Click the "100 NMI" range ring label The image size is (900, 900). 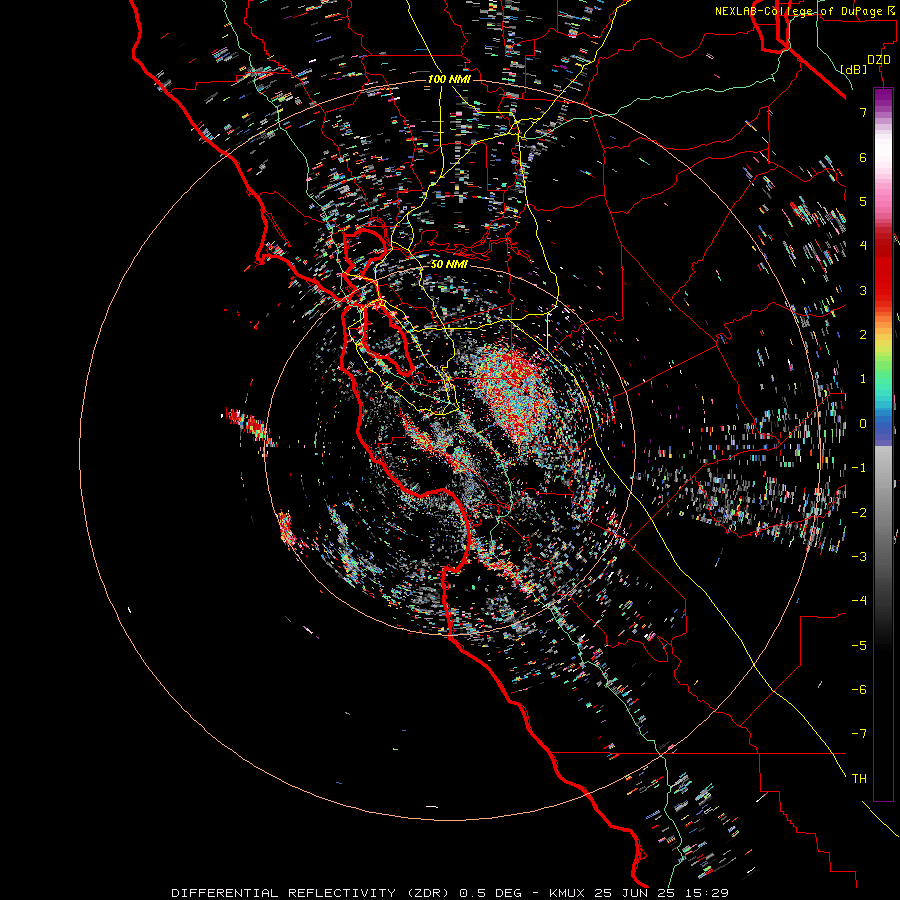coord(449,79)
